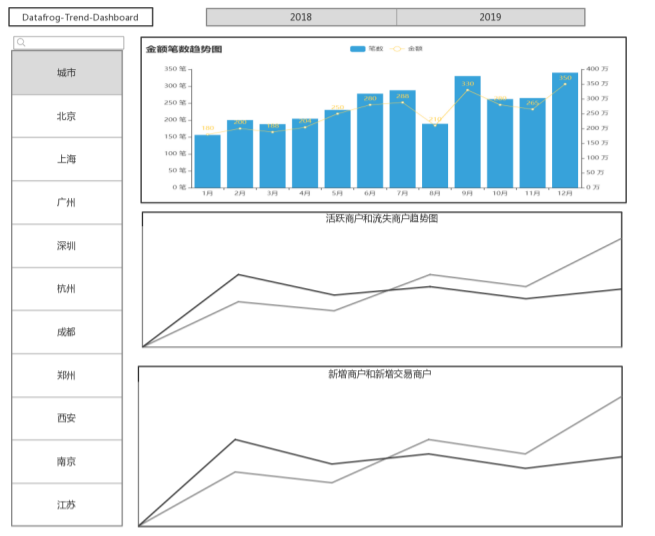Click into the city search field
The width and height of the screenshot is (655, 536).
click(69, 43)
